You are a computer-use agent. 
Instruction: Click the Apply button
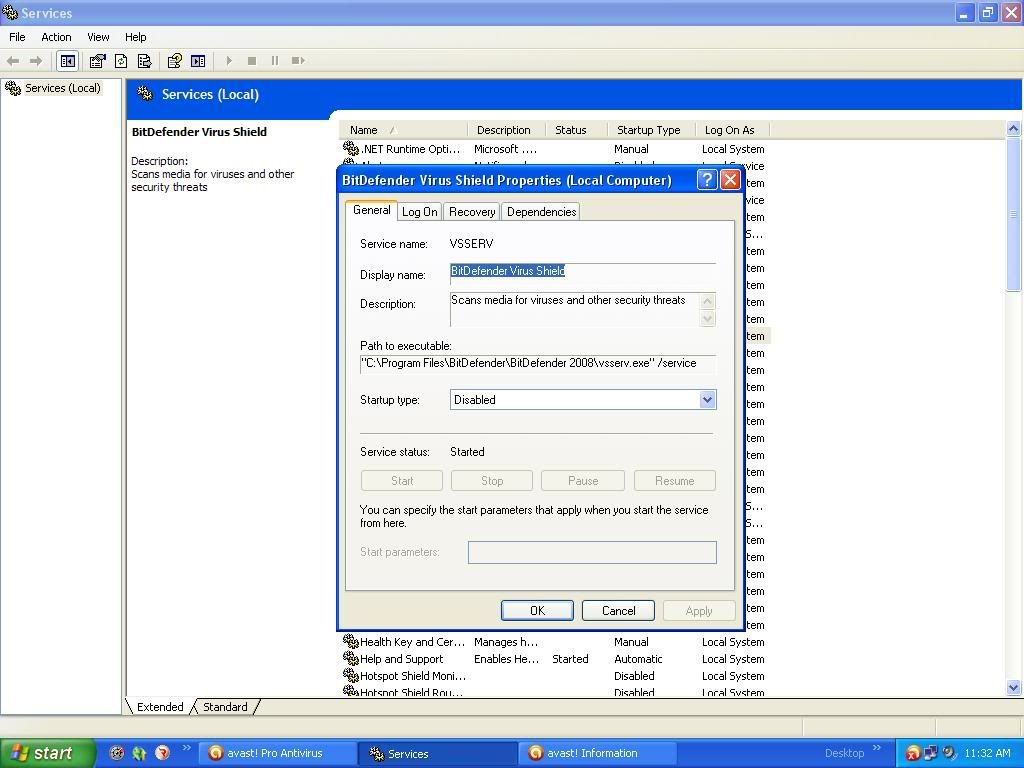coord(699,611)
